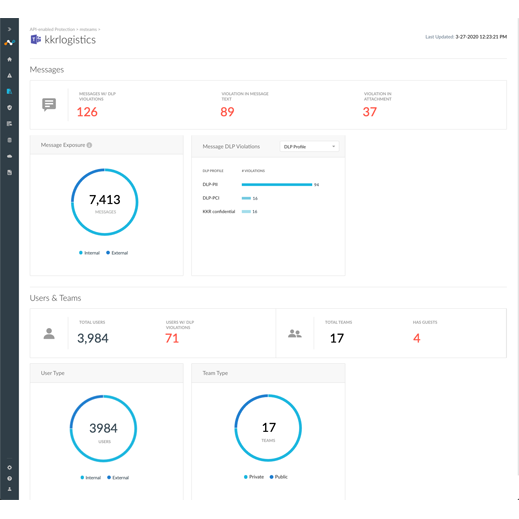This screenshot has width=519, height=519.
Task: Click the DLP PROFILE column header
Action: coord(213,171)
